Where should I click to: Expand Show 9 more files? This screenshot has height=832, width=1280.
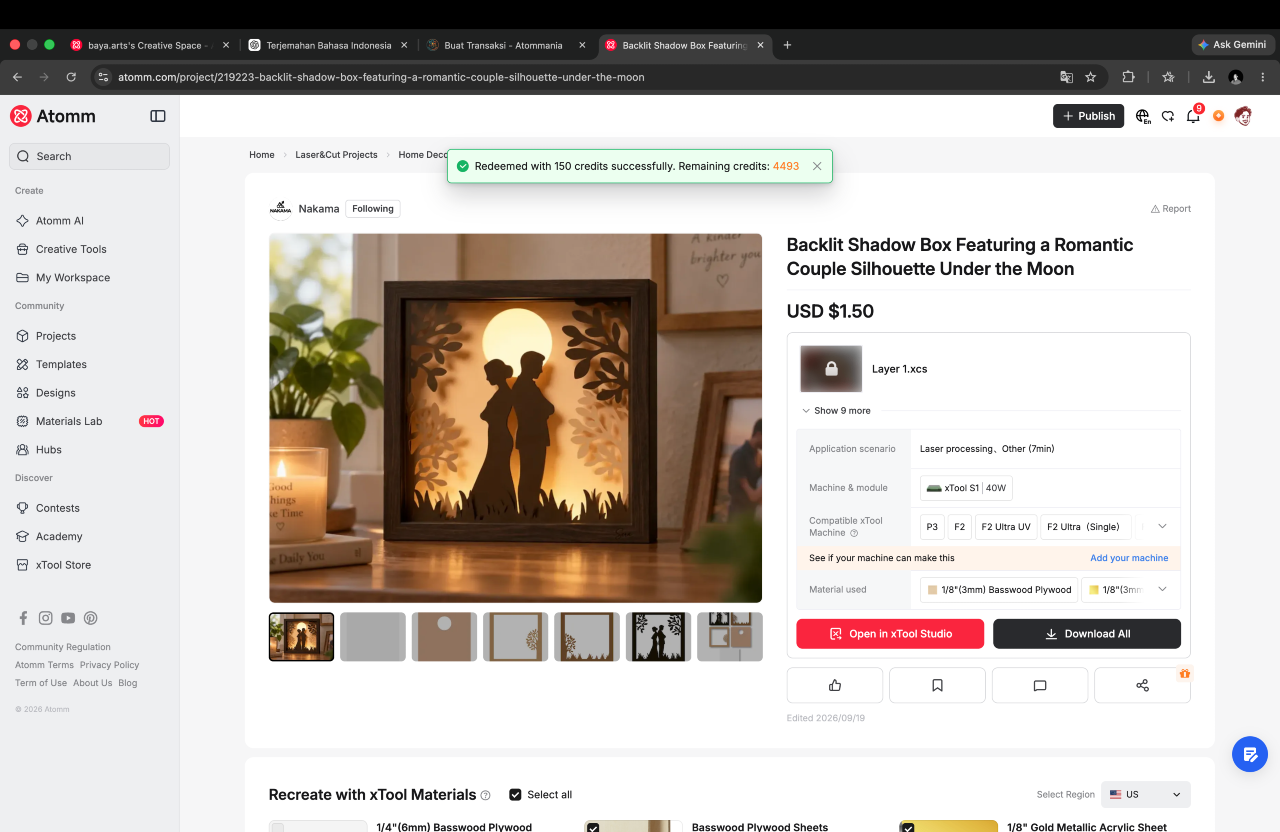[x=836, y=411]
